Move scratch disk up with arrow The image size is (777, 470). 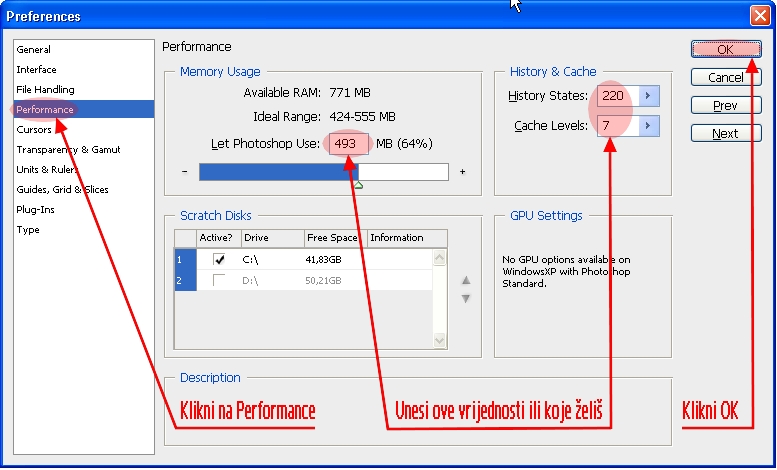tap(466, 281)
